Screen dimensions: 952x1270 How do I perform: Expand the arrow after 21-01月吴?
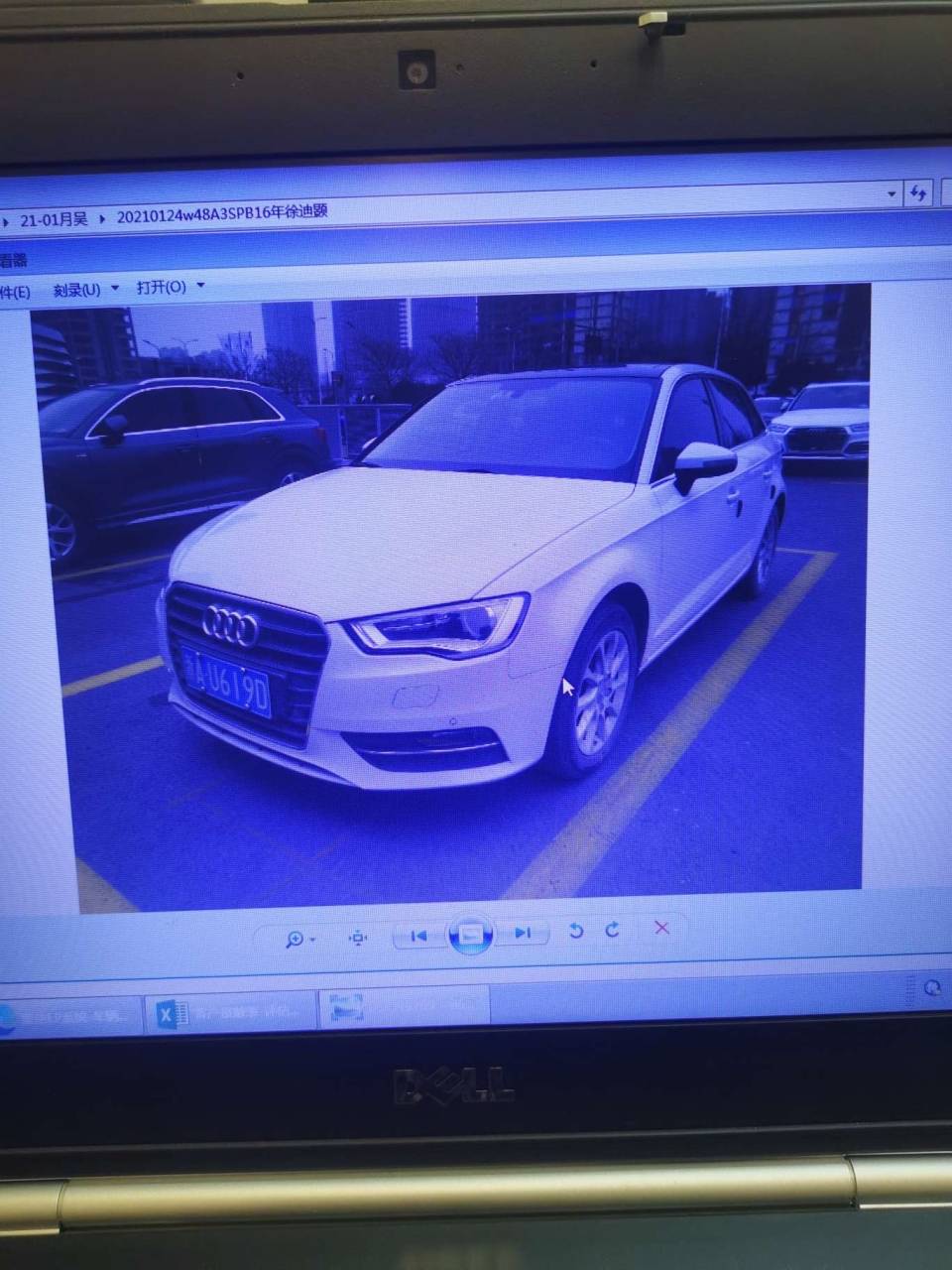(x=102, y=218)
